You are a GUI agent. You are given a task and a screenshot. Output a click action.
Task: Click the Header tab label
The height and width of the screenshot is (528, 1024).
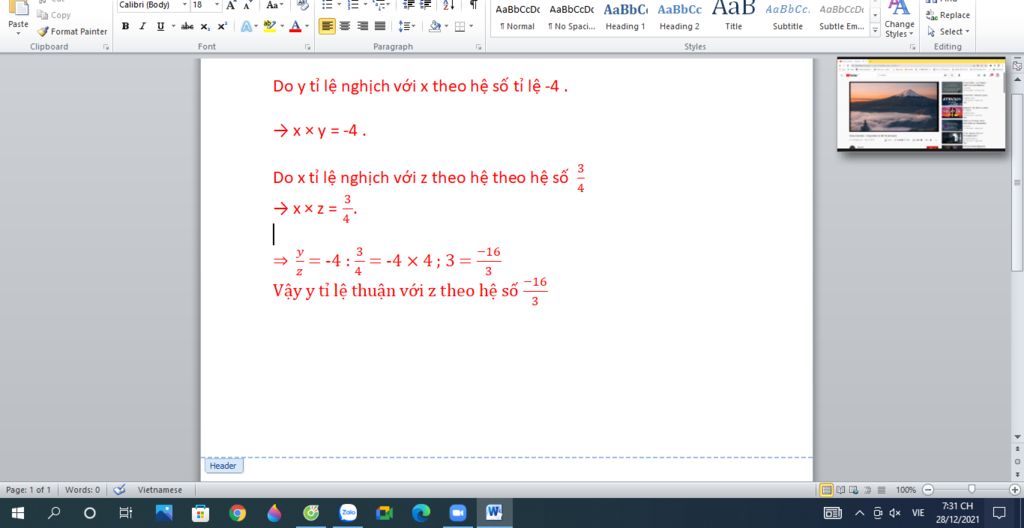tap(223, 466)
